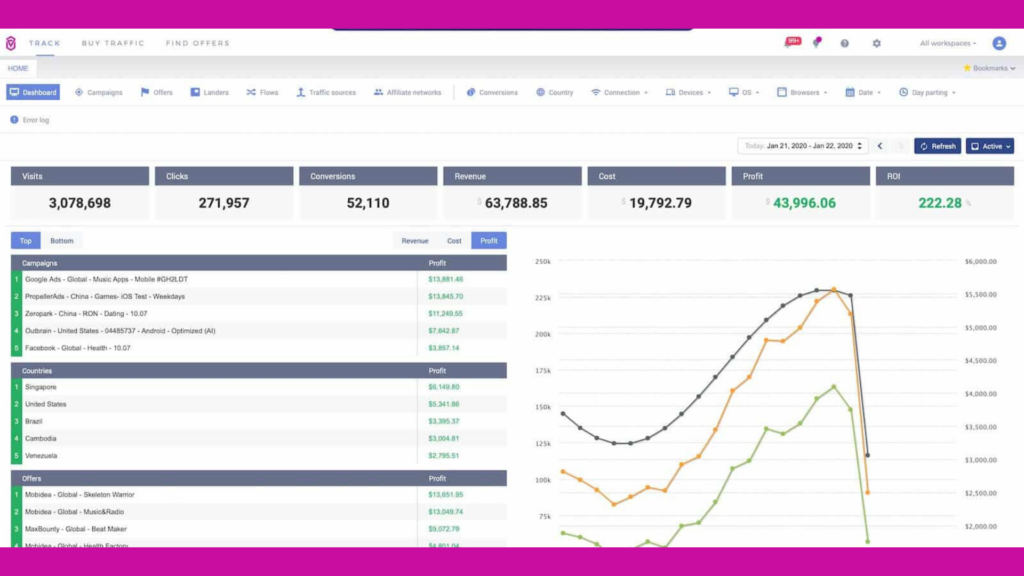Open the Country report

coord(555,93)
